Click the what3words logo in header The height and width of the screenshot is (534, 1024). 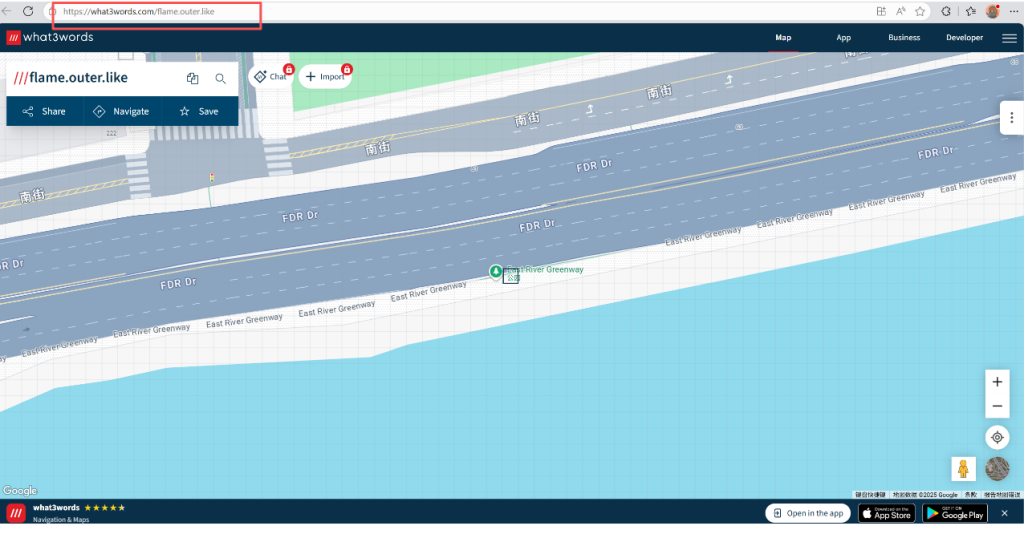[50, 38]
